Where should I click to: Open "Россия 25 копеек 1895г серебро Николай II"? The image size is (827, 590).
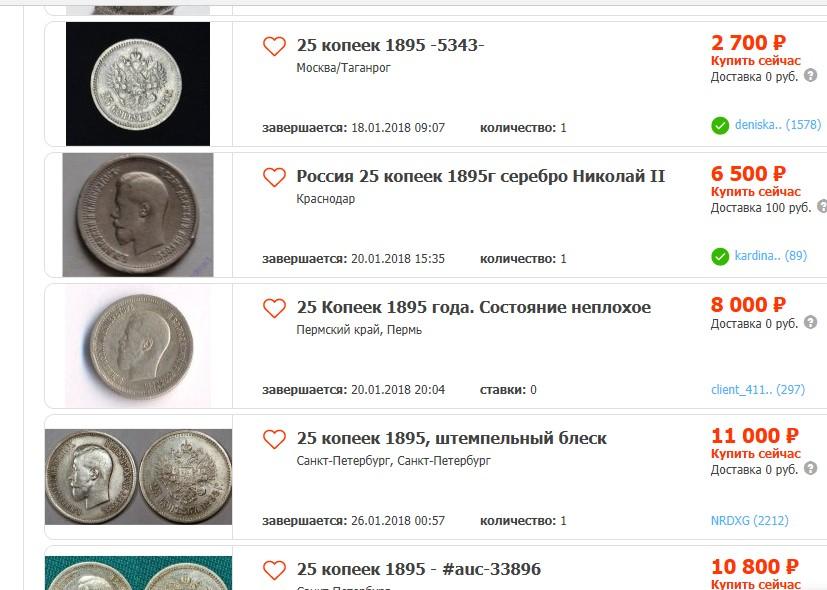(480, 177)
